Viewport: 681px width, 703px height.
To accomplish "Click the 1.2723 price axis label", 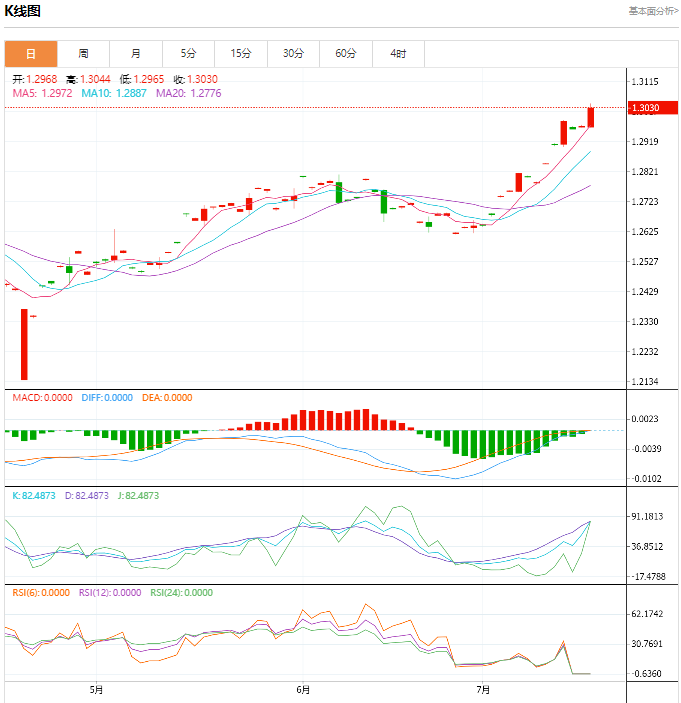I will pyautogui.click(x=645, y=202).
